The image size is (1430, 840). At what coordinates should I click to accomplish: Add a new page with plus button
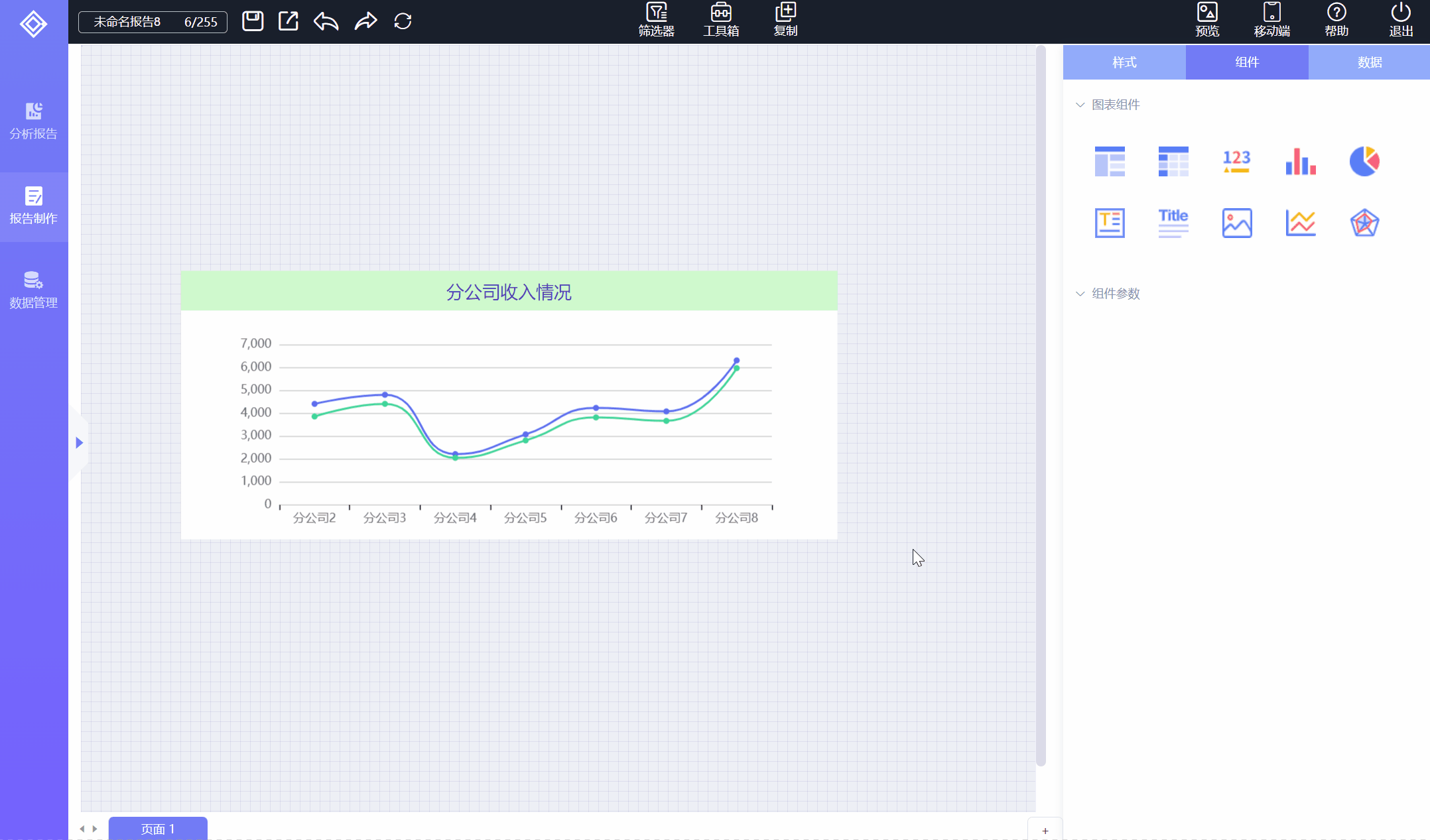(1045, 830)
